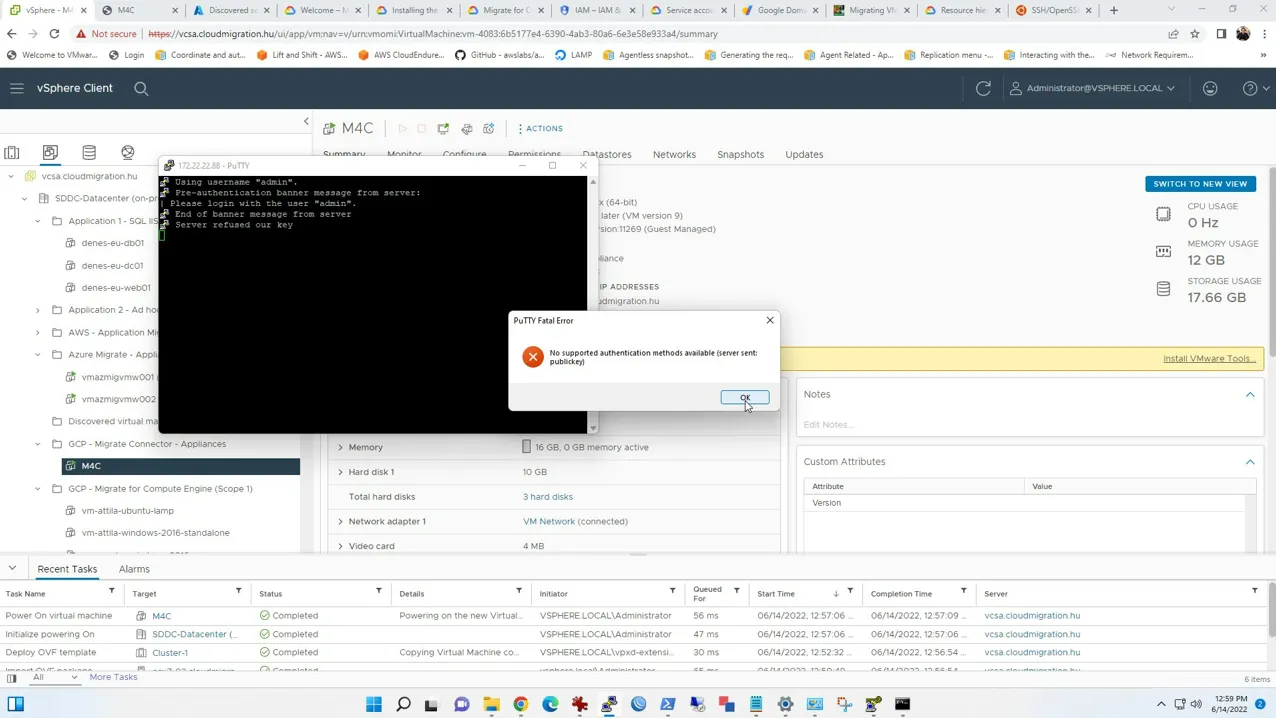The image size is (1276, 718).
Task: Expand the Memory hardware row
Action: (340, 448)
